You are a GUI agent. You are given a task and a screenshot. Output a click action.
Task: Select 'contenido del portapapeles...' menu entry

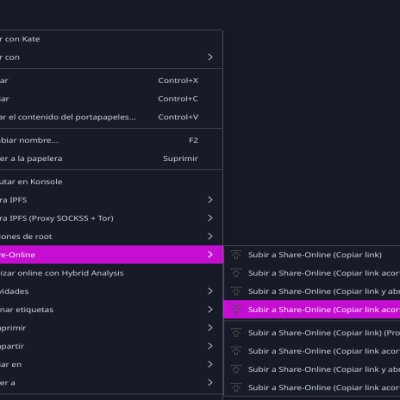coord(111,117)
